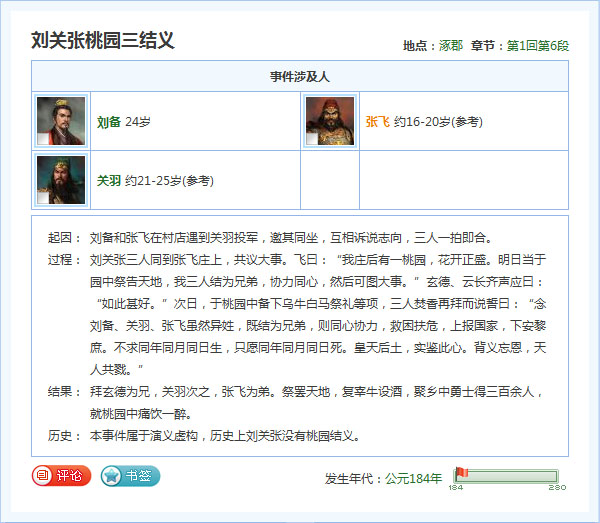Open chapter link 第1回第6段
The image size is (600, 523).
[x=538, y=46]
